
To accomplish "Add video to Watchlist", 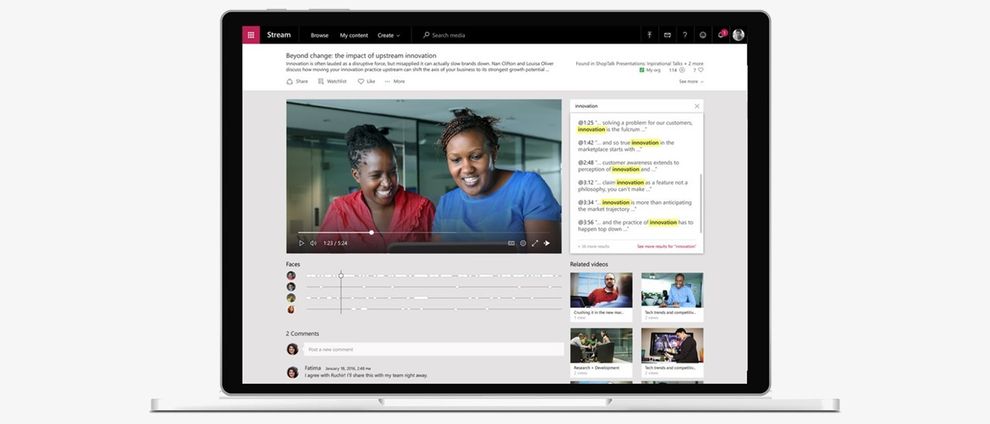I will pyautogui.click(x=332, y=81).
